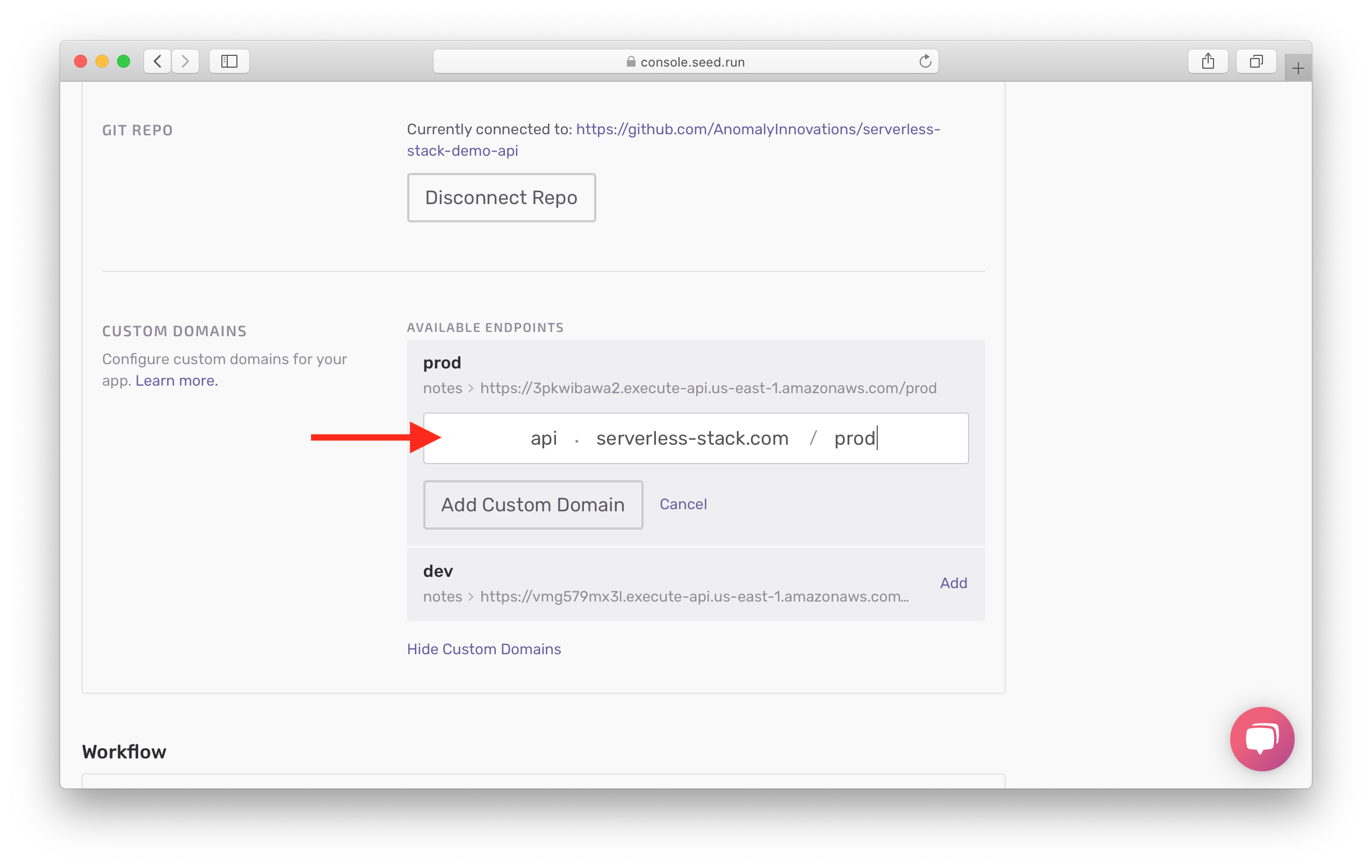
Task: Click the Learn more link
Action: click(177, 381)
